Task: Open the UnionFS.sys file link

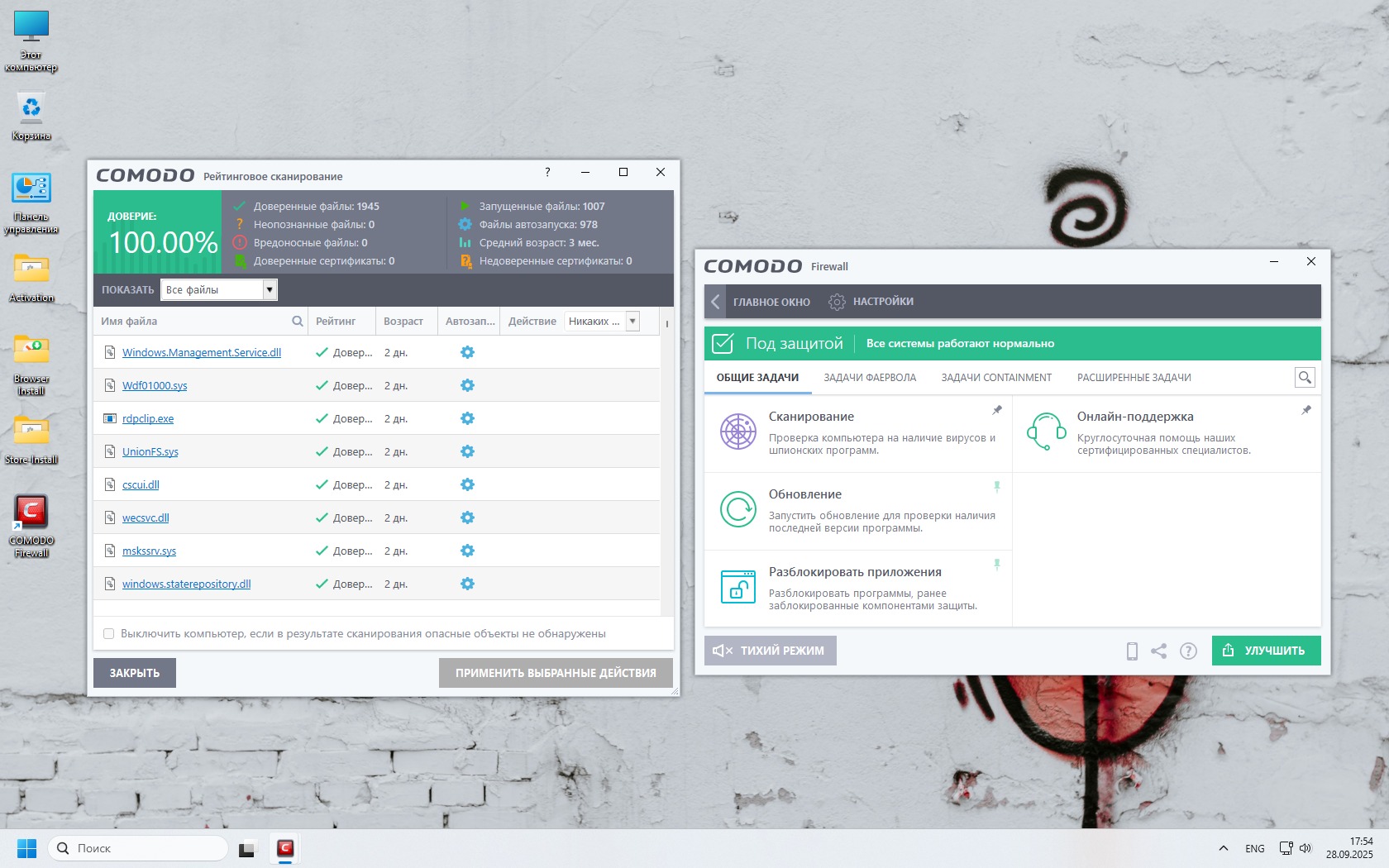Action: tap(150, 451)
